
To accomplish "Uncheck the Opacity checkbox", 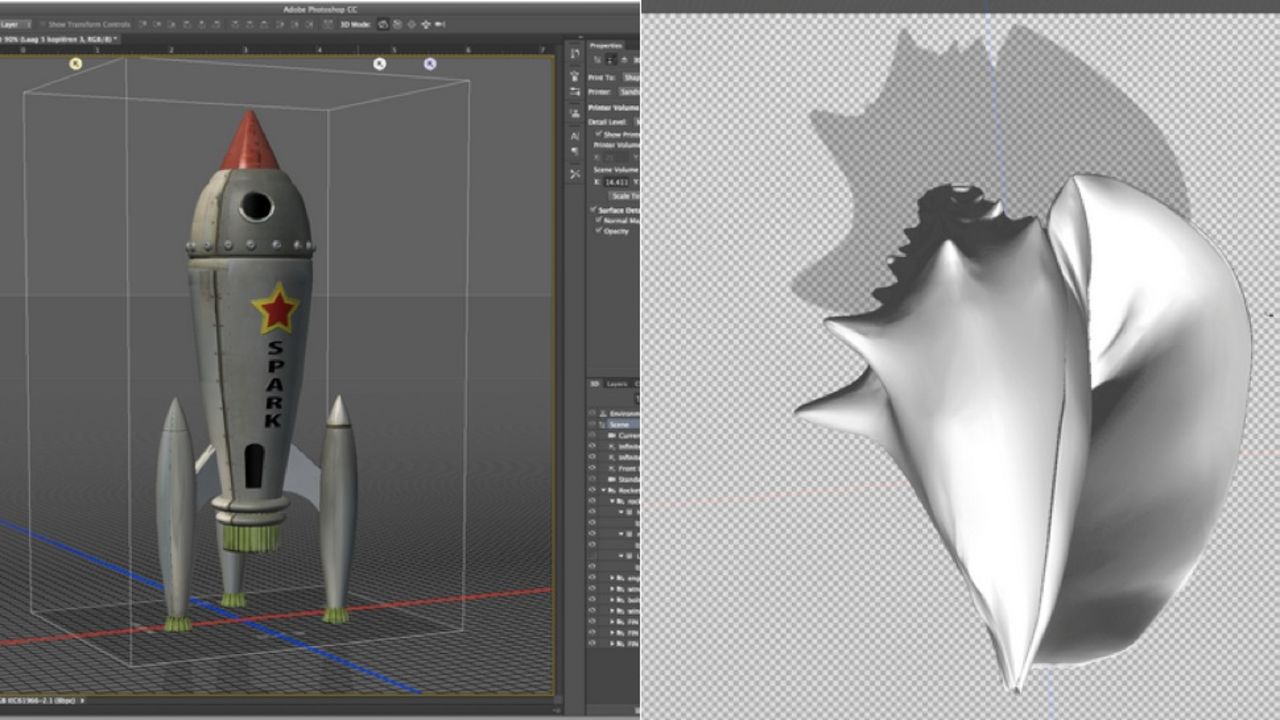I will [x=599, y=231].
